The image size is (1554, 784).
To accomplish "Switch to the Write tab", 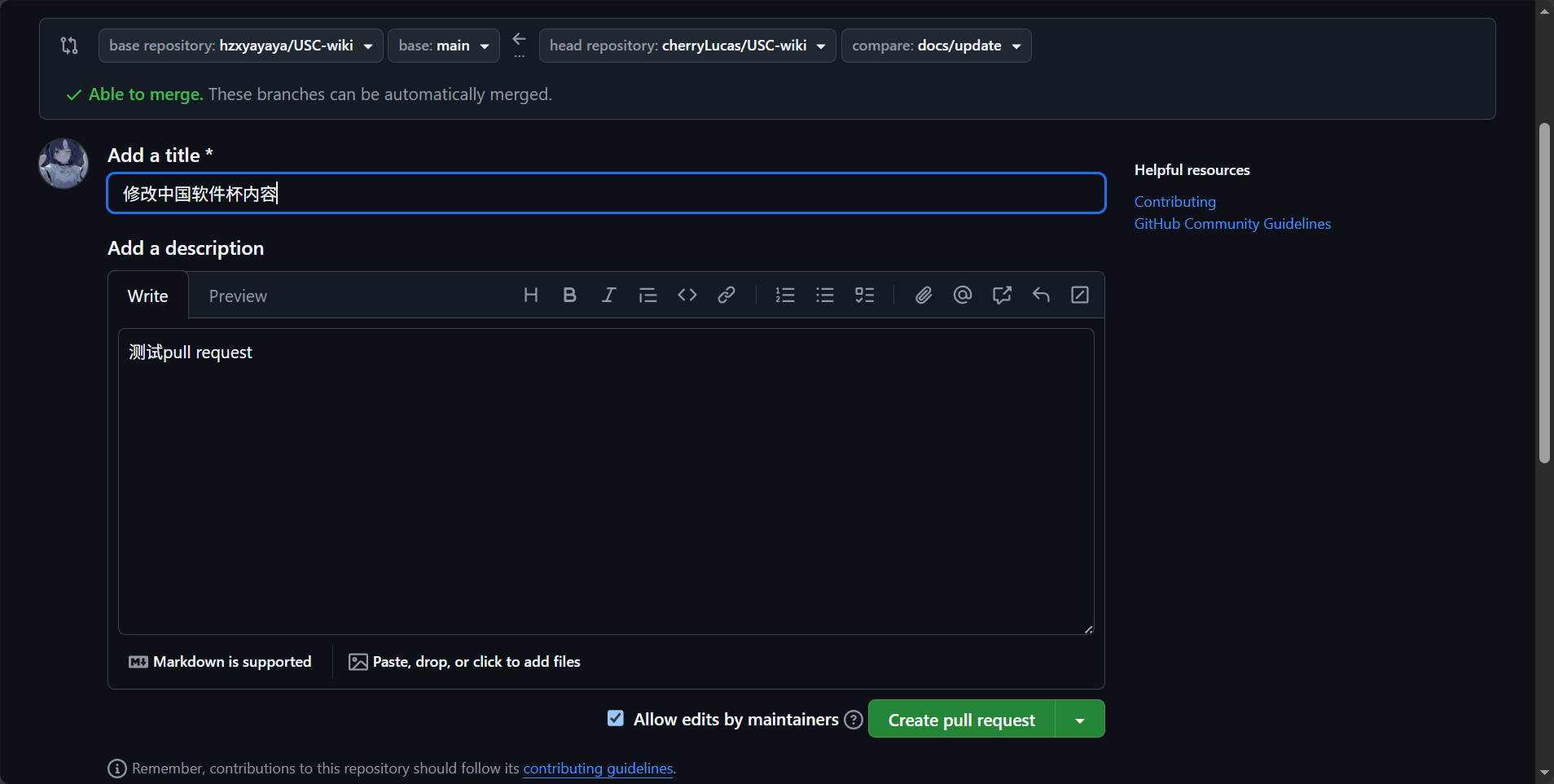I will [x=148, y=296].
